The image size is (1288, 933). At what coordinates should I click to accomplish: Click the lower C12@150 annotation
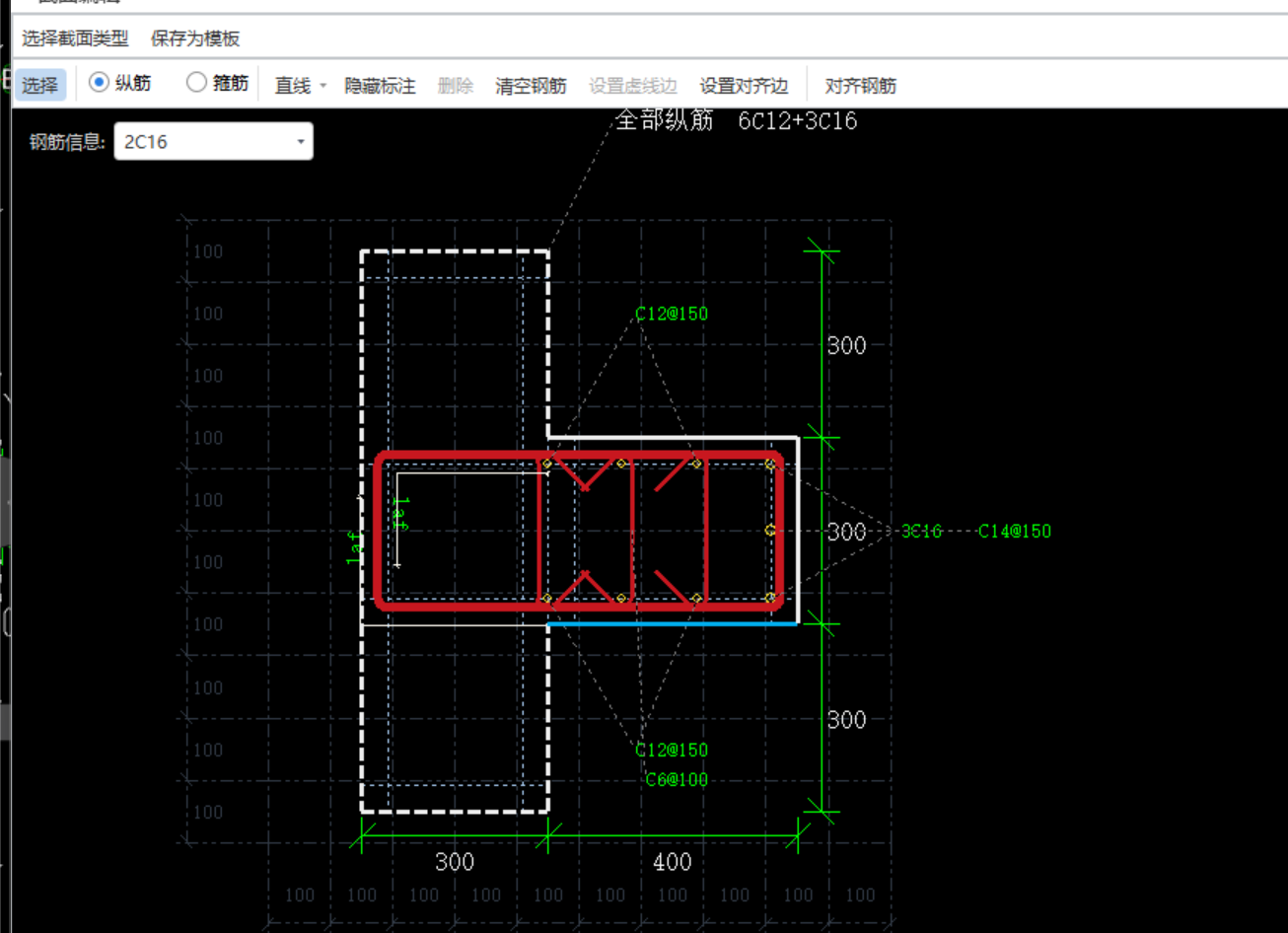[672, 750]
